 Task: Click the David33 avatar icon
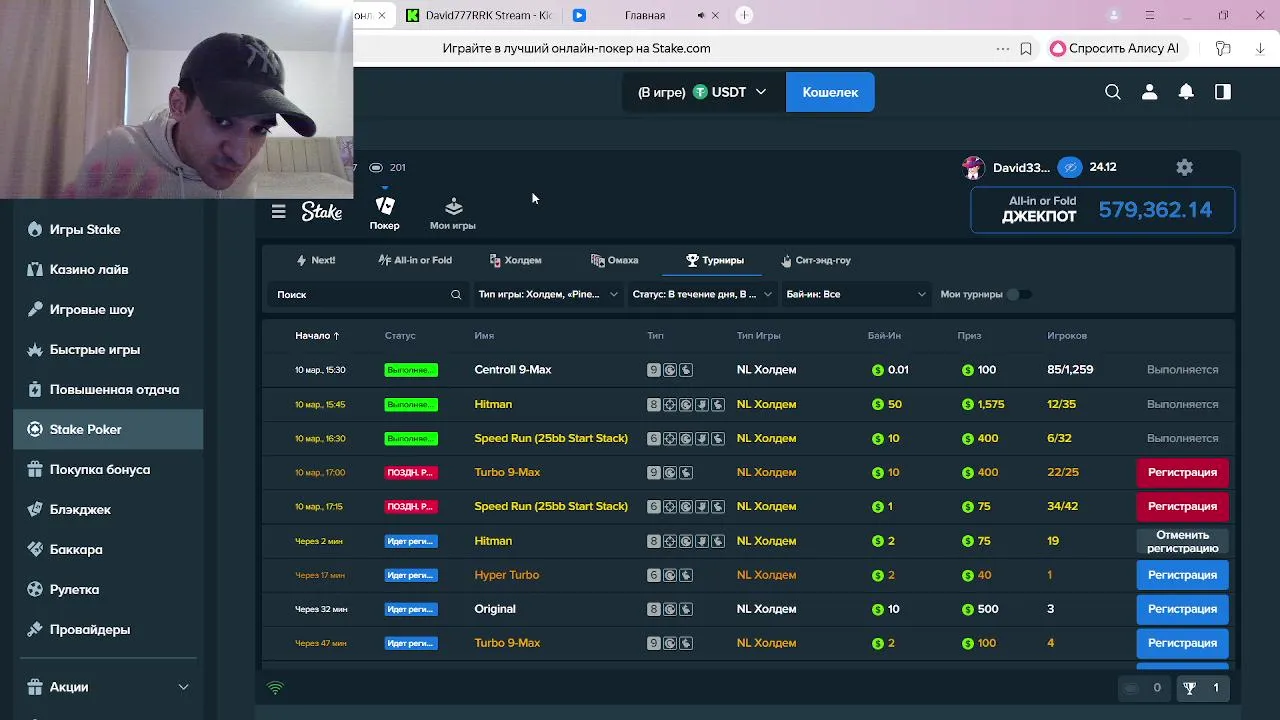point(973,167)
